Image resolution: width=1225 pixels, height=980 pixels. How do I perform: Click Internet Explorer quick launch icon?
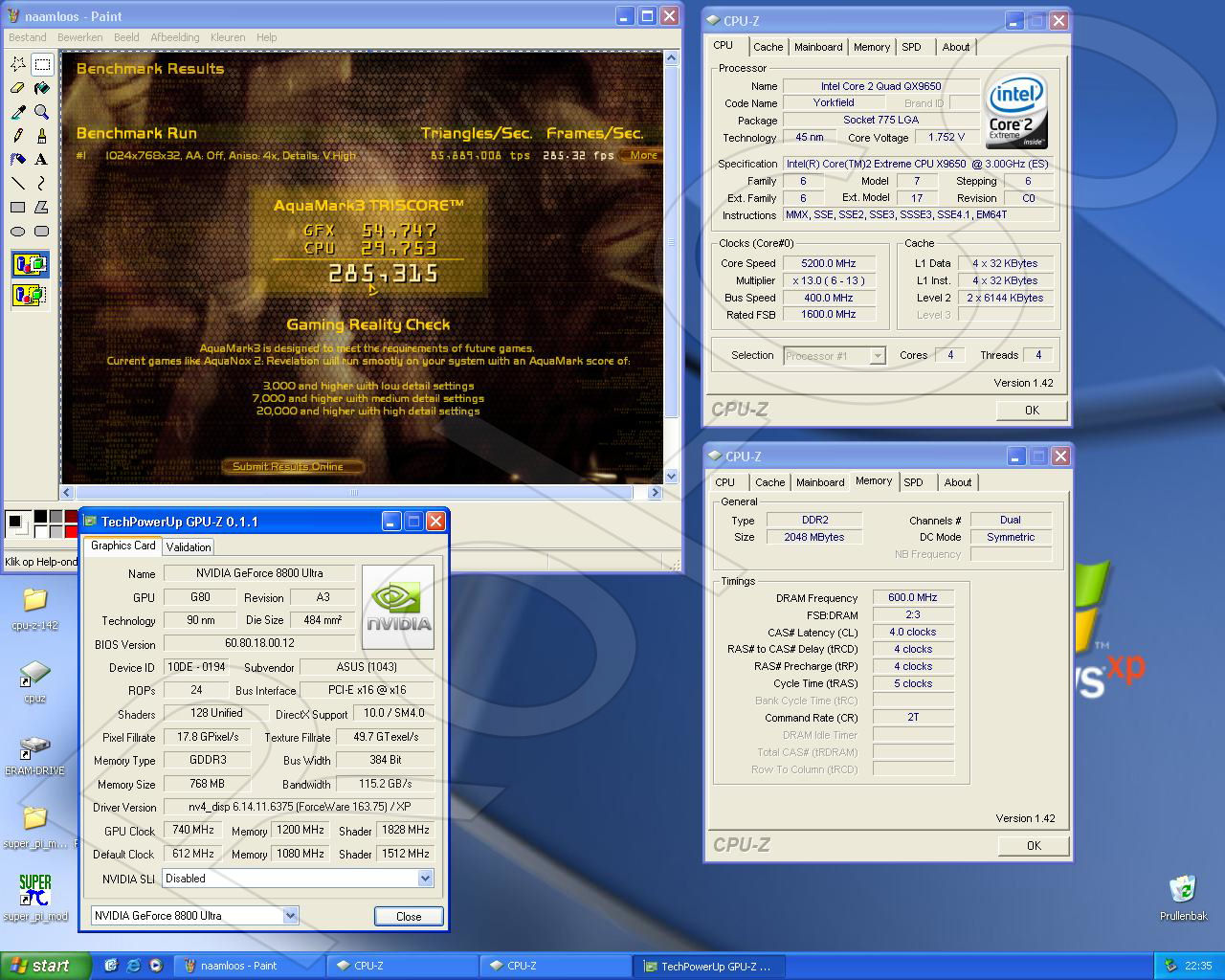point(133,966)
